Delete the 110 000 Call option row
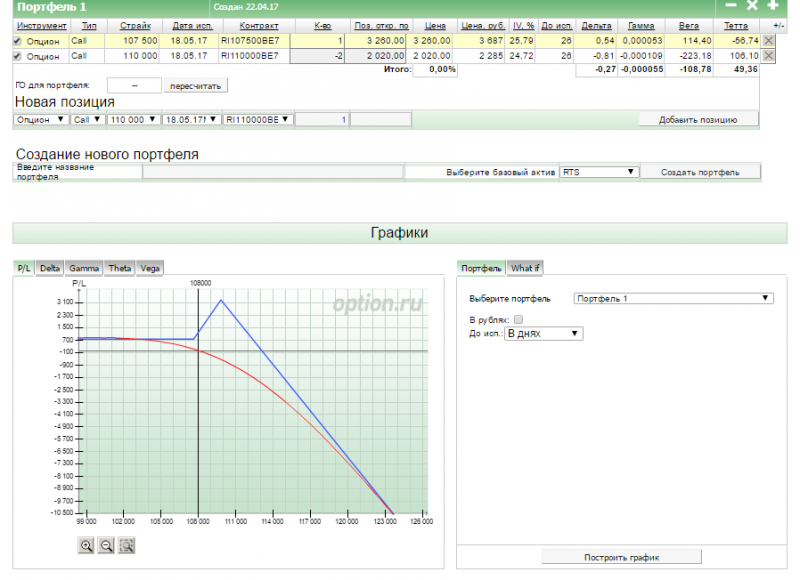The image size is (800, 580). click(768, 56)
